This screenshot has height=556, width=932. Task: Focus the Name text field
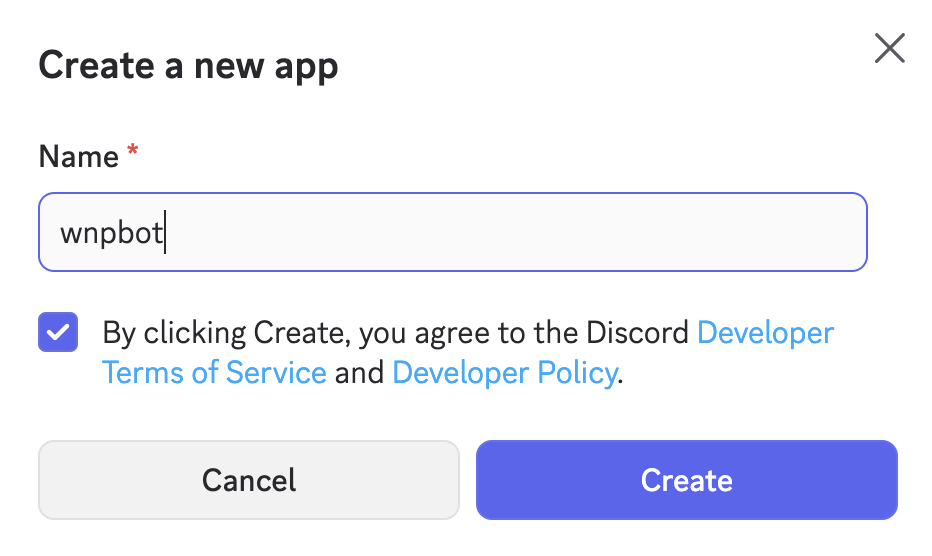452,232
